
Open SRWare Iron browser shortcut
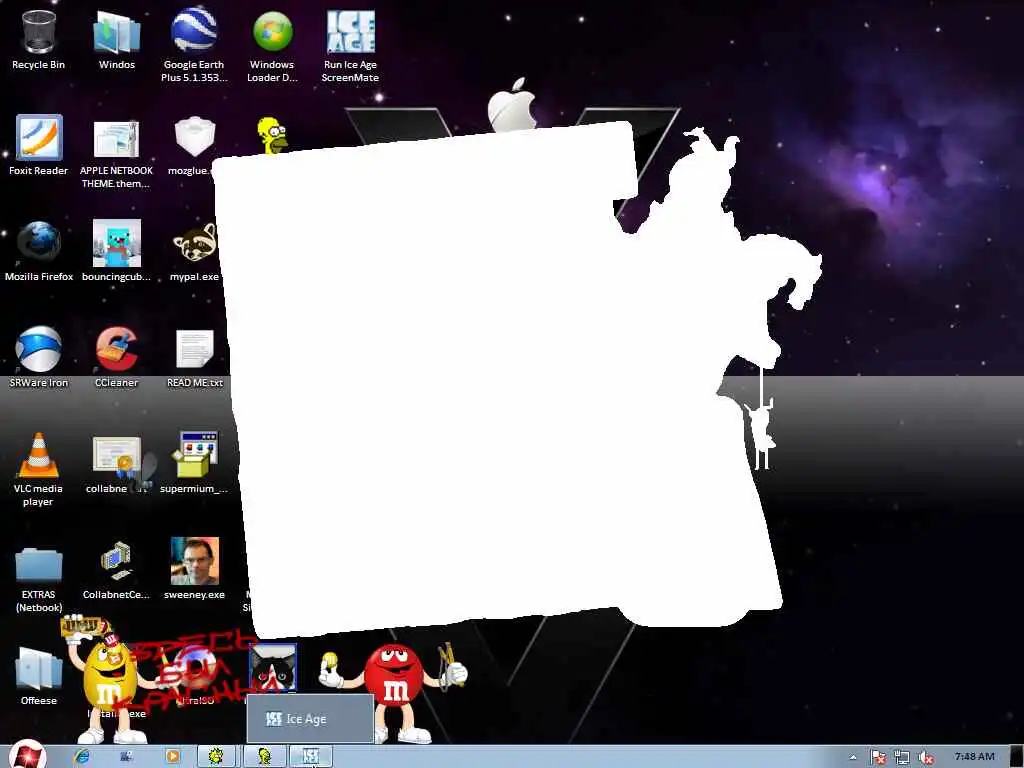point(39,357)
